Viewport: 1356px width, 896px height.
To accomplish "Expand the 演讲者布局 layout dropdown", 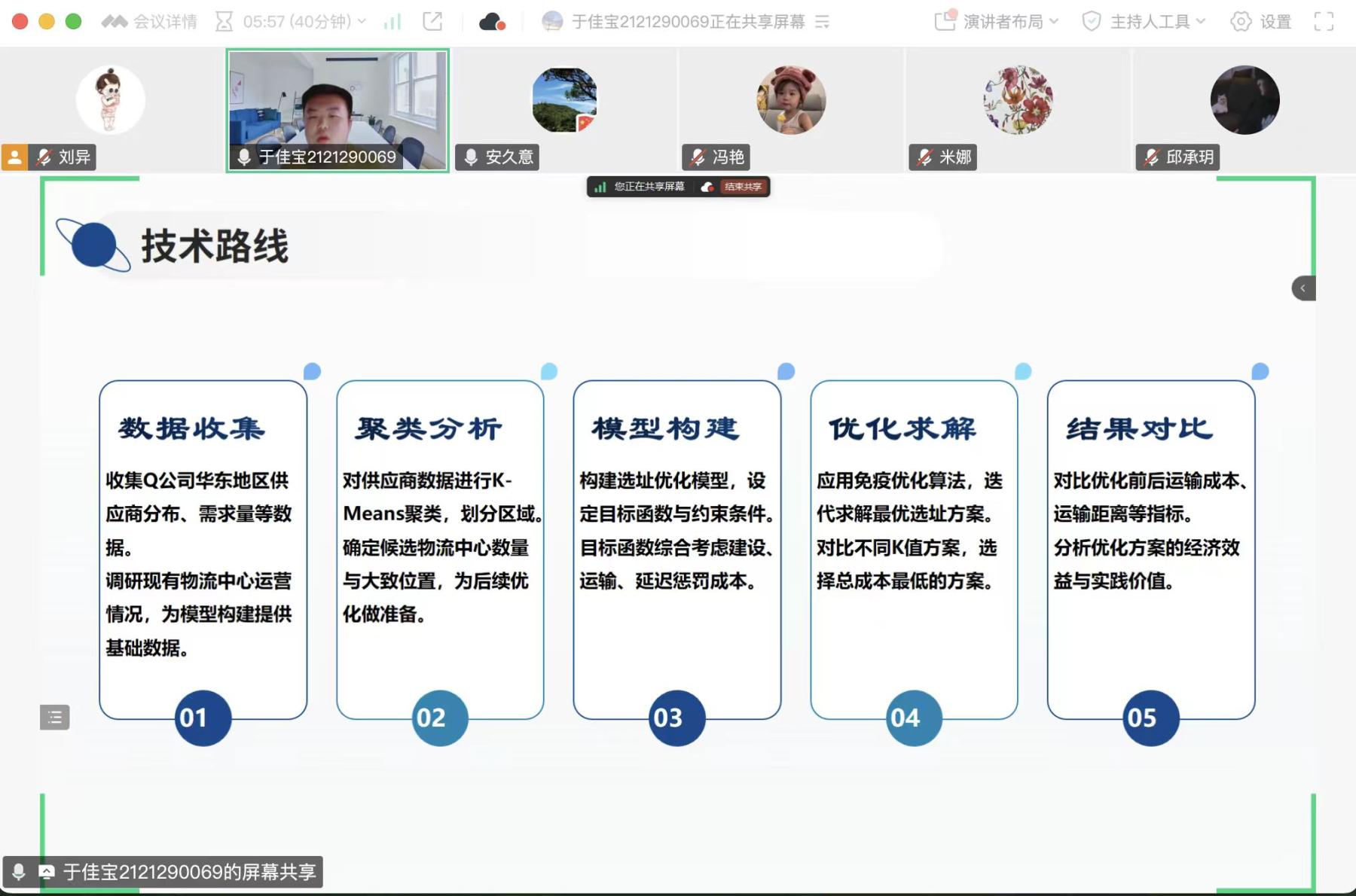I will pyautogui.click(x=997, y=22).
